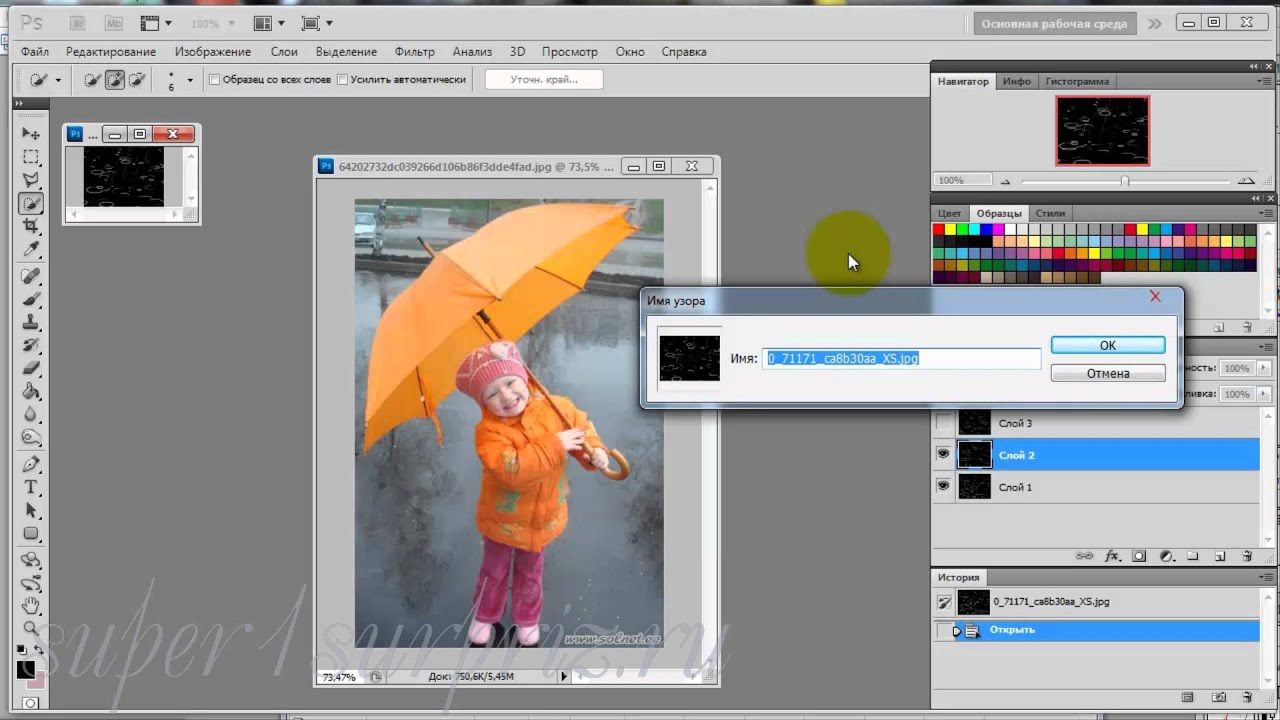Image resolution: width=1280 pixels, height=720 pixels.
Task: Delete layer with Layers trash icon
Action: tap(1246, 556)
